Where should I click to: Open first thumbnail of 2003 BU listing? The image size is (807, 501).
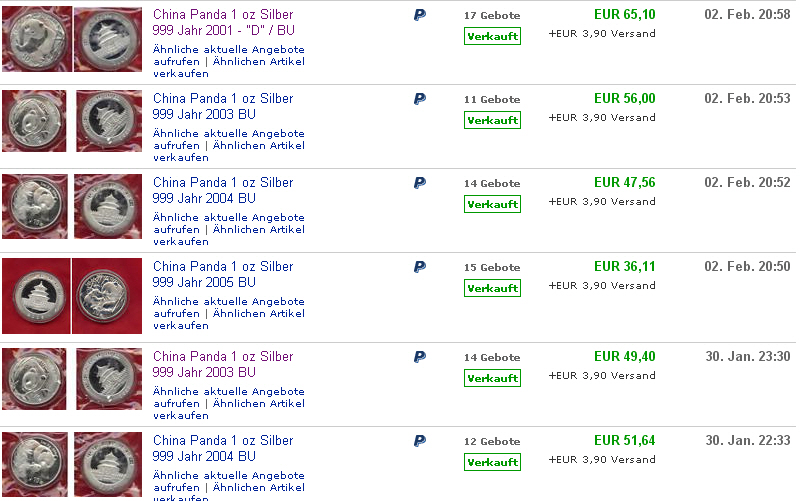click(x=34, y=121)
